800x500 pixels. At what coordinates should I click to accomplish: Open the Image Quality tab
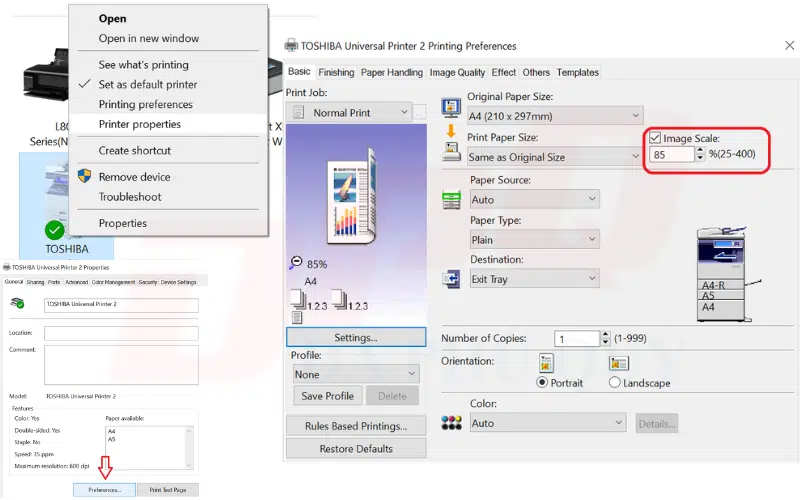point(457,72)
